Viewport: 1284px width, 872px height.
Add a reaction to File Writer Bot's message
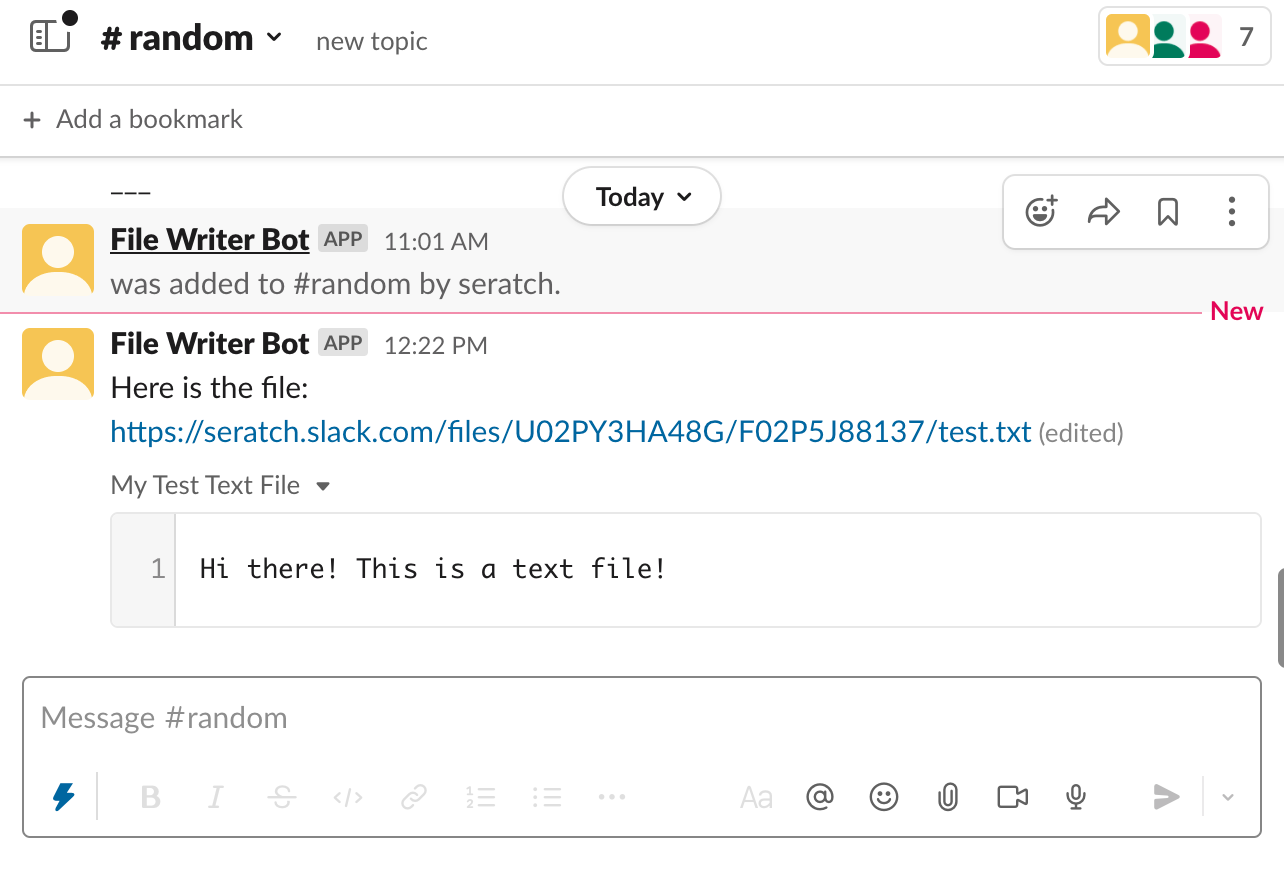[x=1040, y=212]
